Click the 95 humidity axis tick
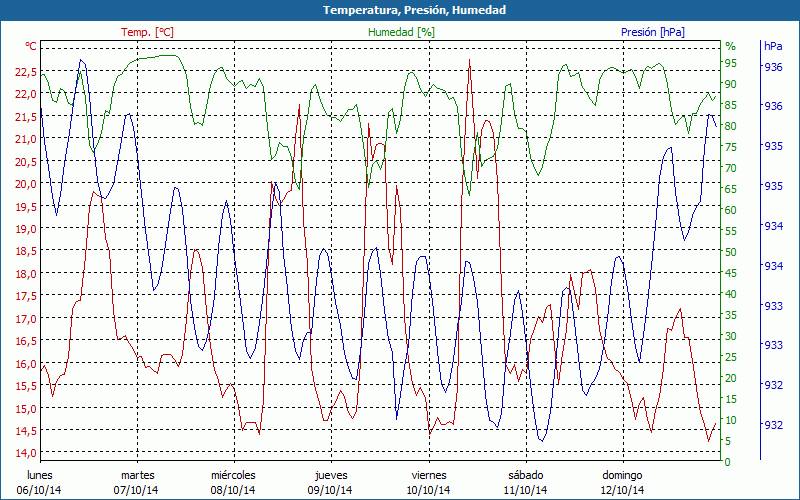 [730, 68]
